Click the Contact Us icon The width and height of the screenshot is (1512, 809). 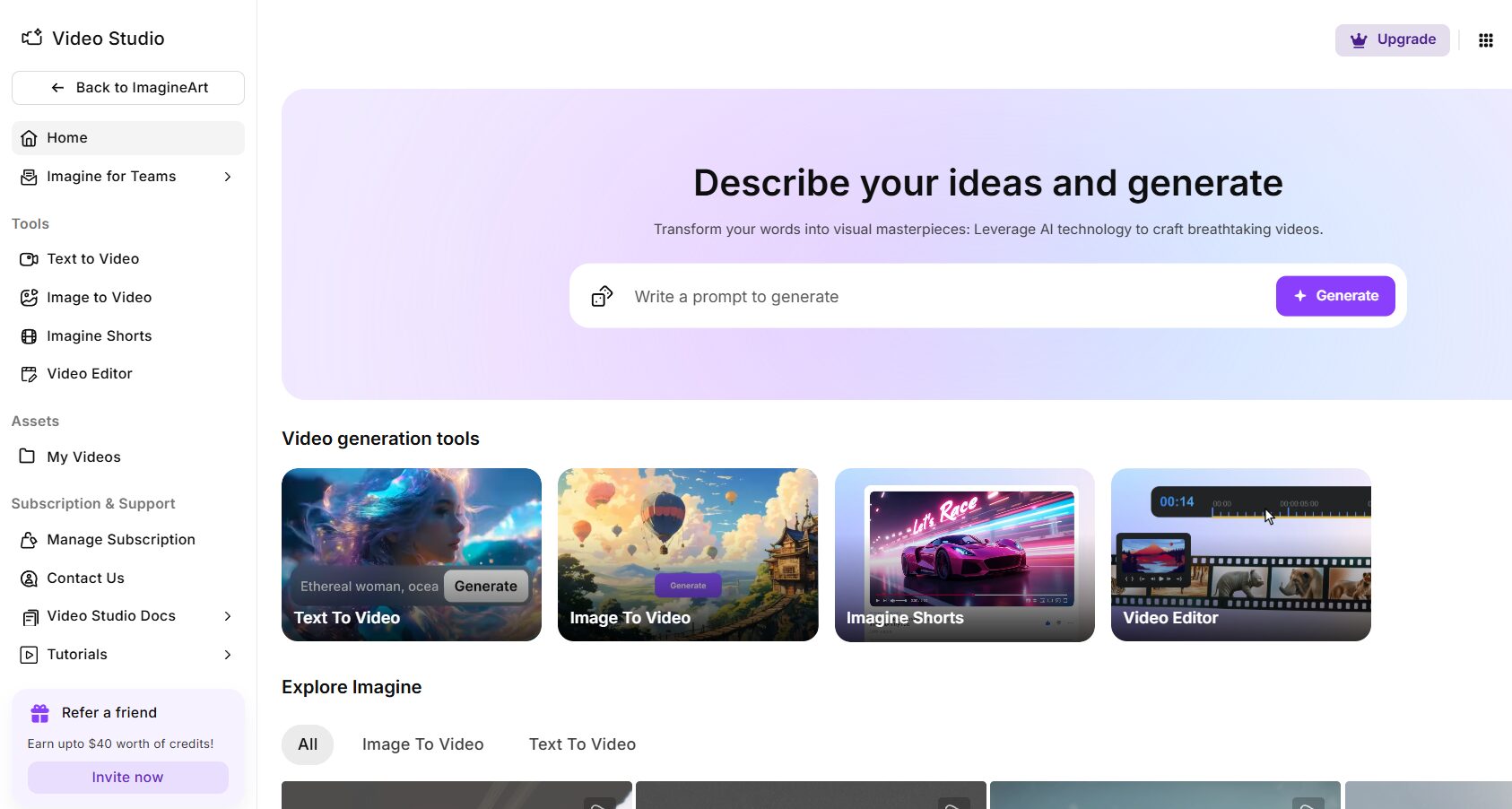point(29,578)
